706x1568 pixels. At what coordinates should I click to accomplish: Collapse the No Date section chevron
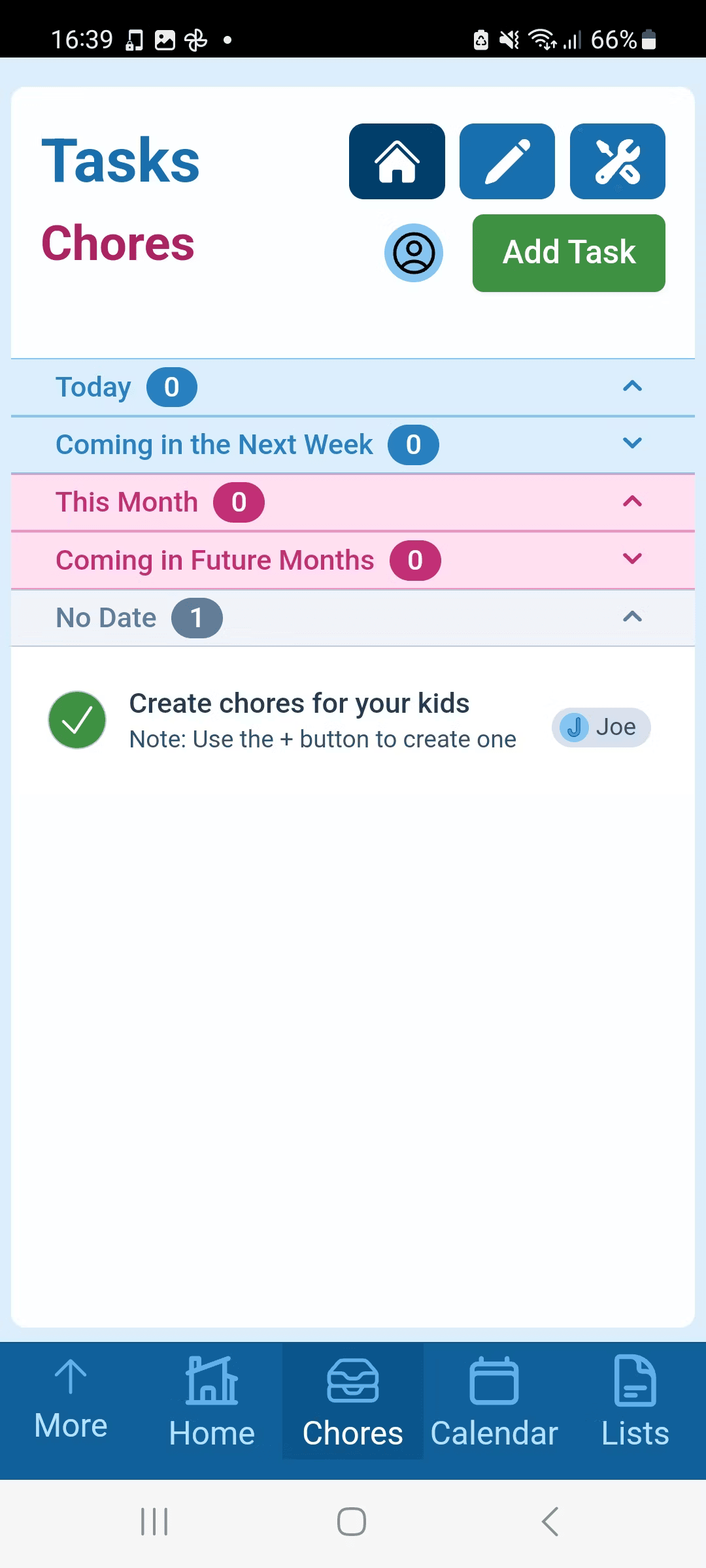[x=632, y=617]
